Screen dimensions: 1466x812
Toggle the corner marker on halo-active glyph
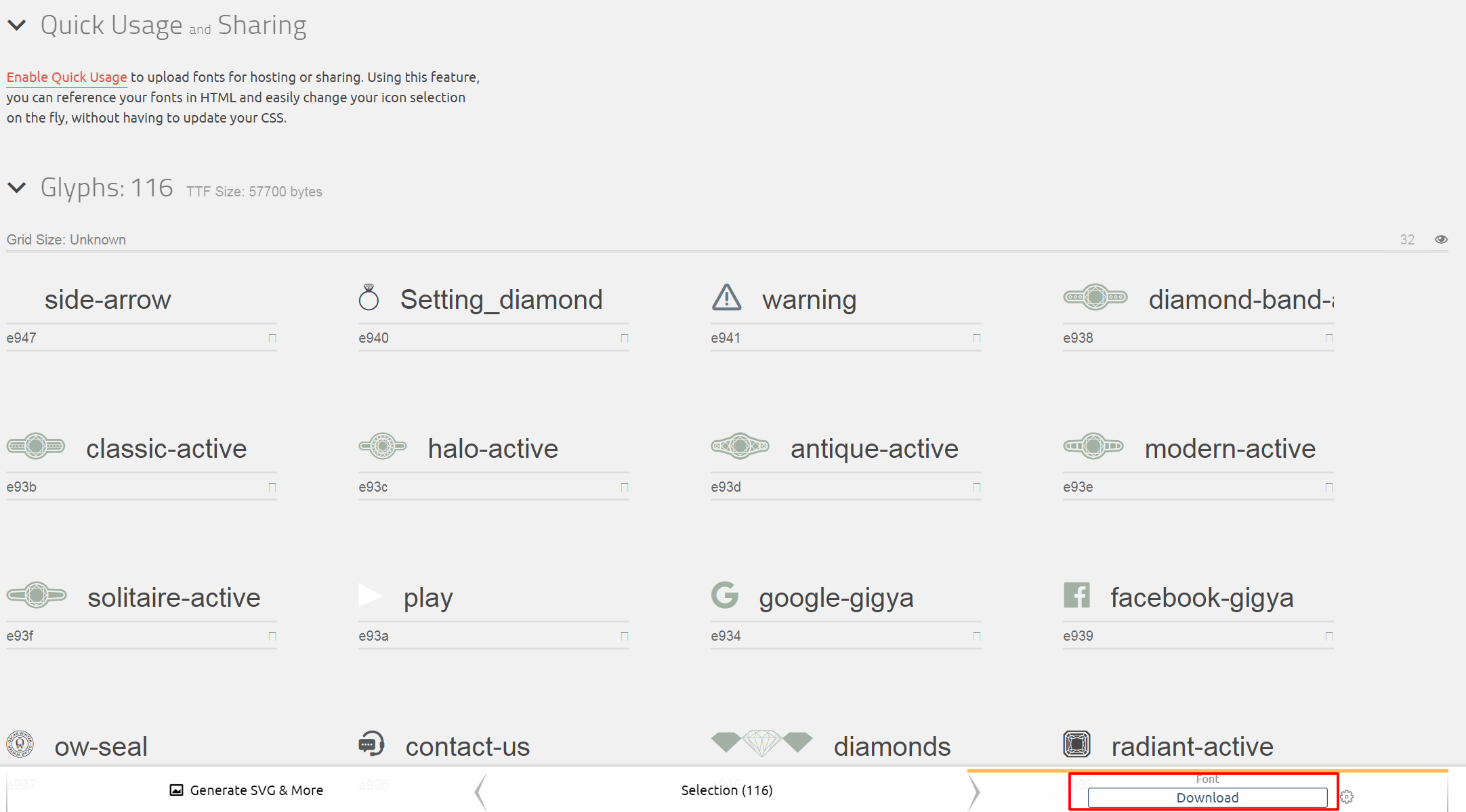coord(625,486)
